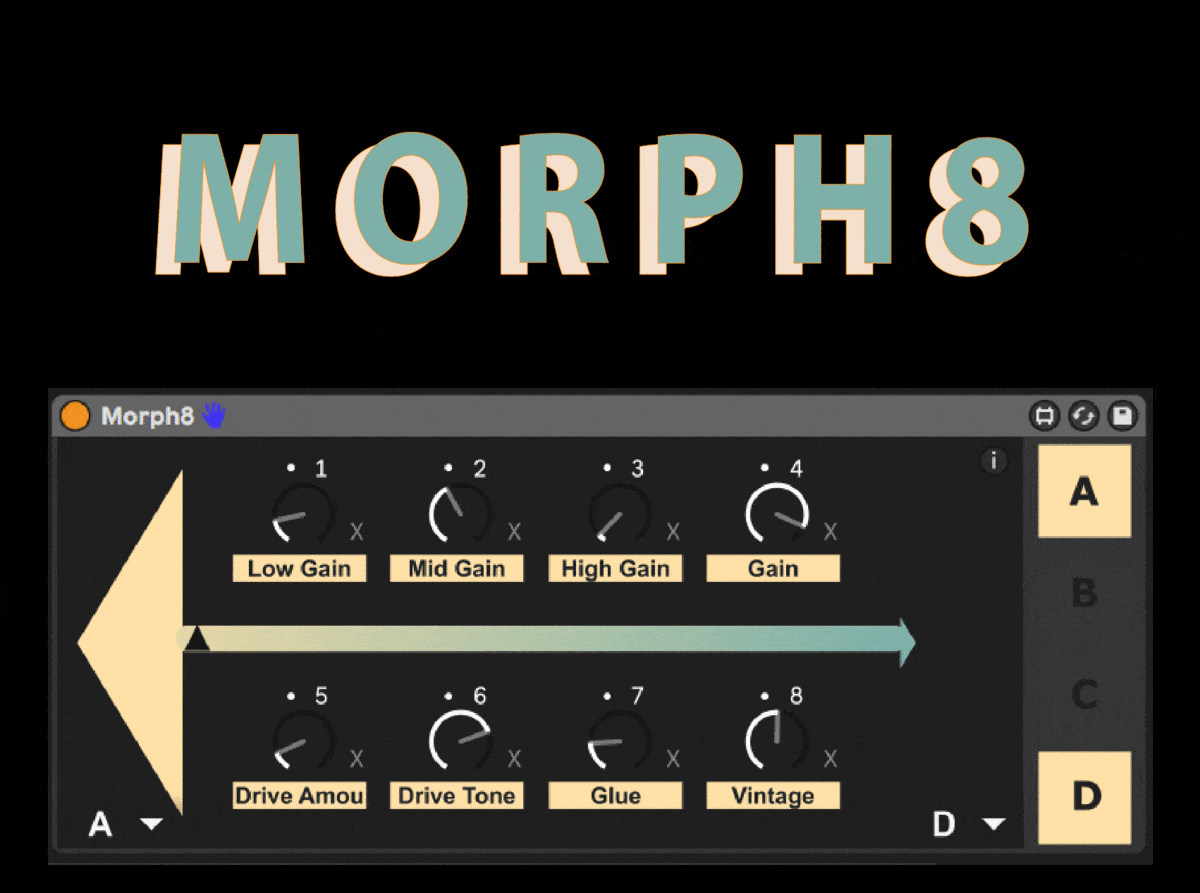Select snapshot D tab on right
Viewport: 1200px width, 893px height.
point(1084,797)
